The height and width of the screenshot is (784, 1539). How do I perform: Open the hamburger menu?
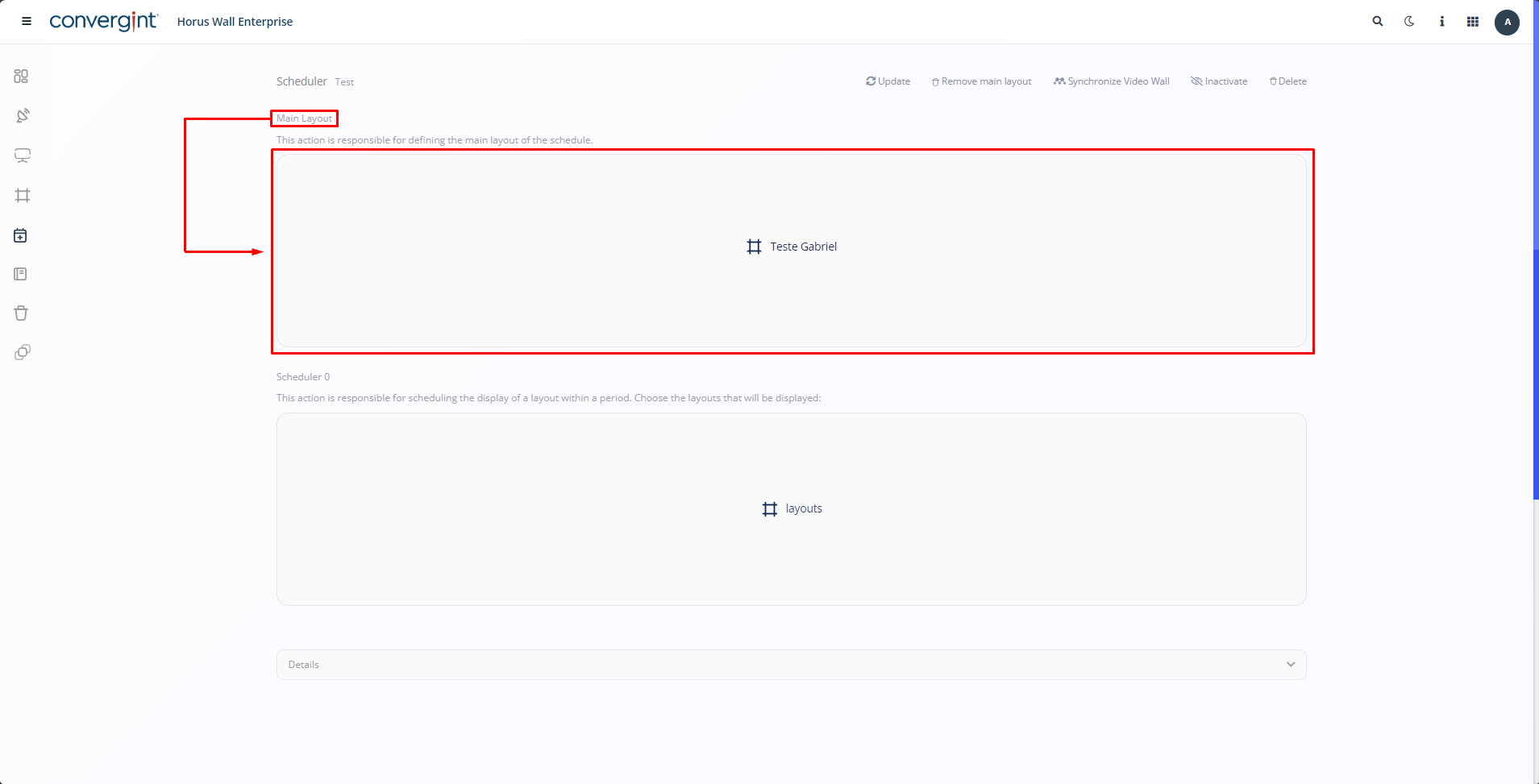27,22
